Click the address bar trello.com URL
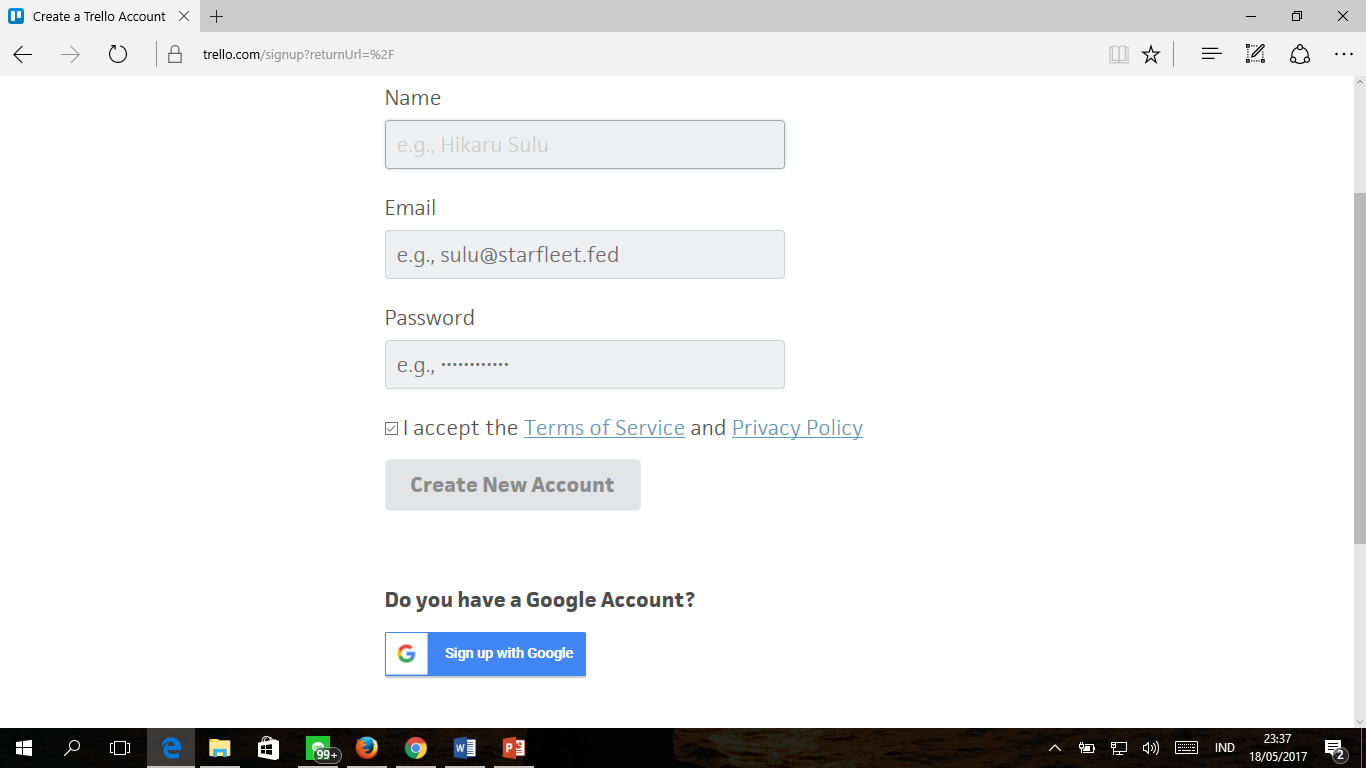Viewport: 1366px width, 768px height. [298, 55]
